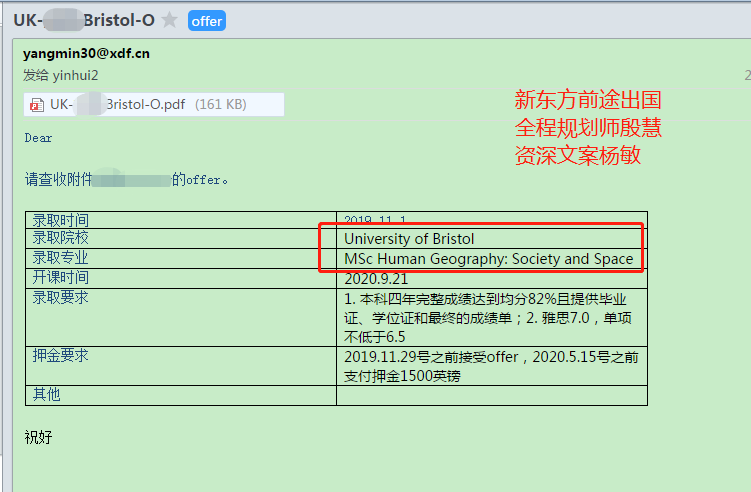Click sender yangmin30@xdf.cn
The width and height of the screenshot is (751, 492).
coord(86,53)
